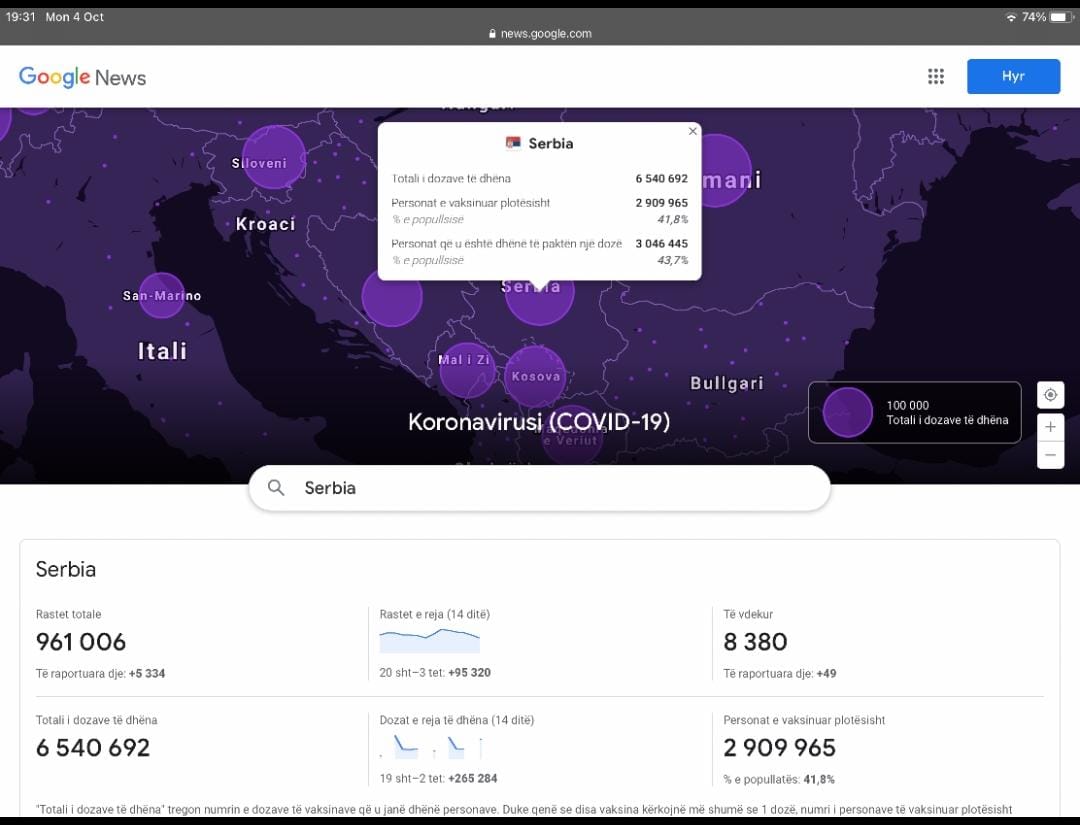
Task: Tap the battery indicator in status bar
Action: (x=1059, y=17)
